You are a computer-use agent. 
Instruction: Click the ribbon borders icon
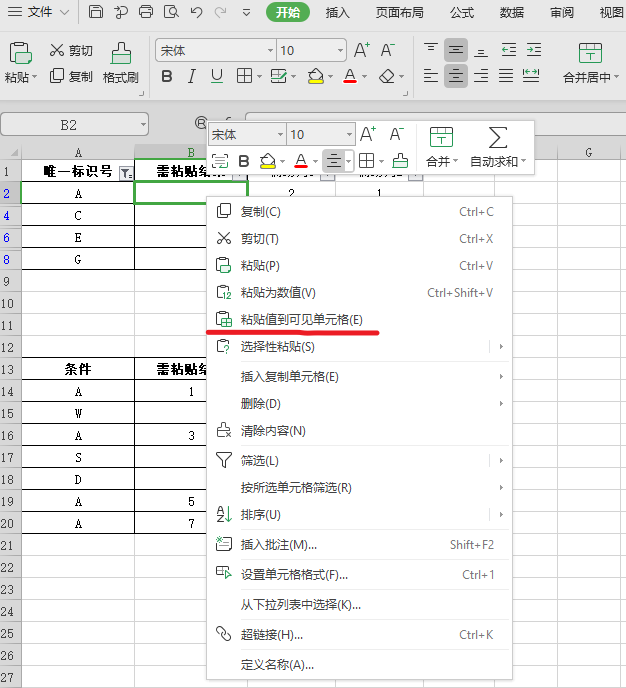pos(244,76)
